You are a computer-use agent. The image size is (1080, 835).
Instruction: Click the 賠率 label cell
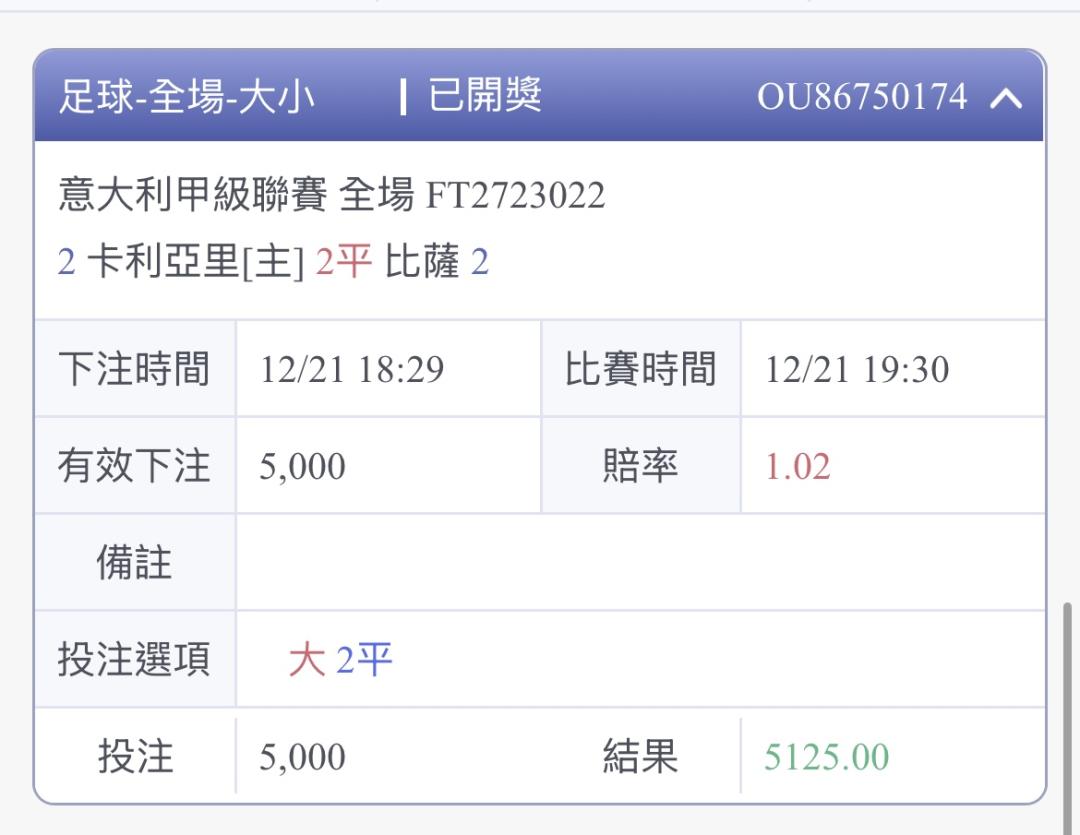(x=640, y=467)
